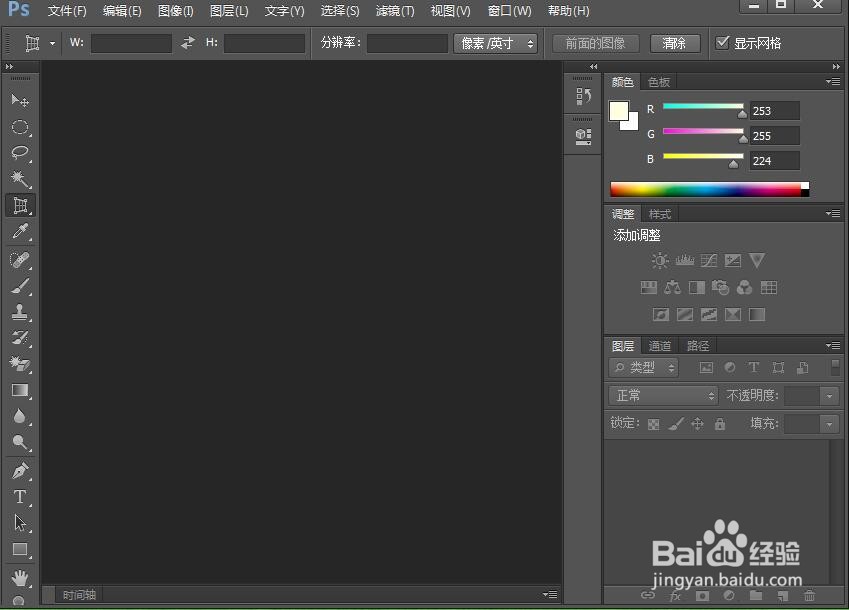Add a Black & White adjustment
This screenshot has height=610, width=849.
point(696,287)
